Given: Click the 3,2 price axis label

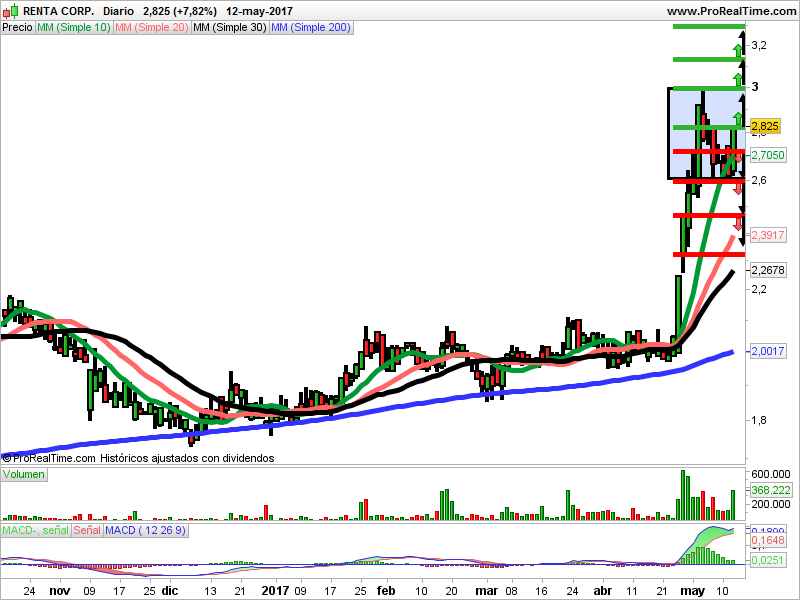Looking at the screenshot, I should pos(759,45).
